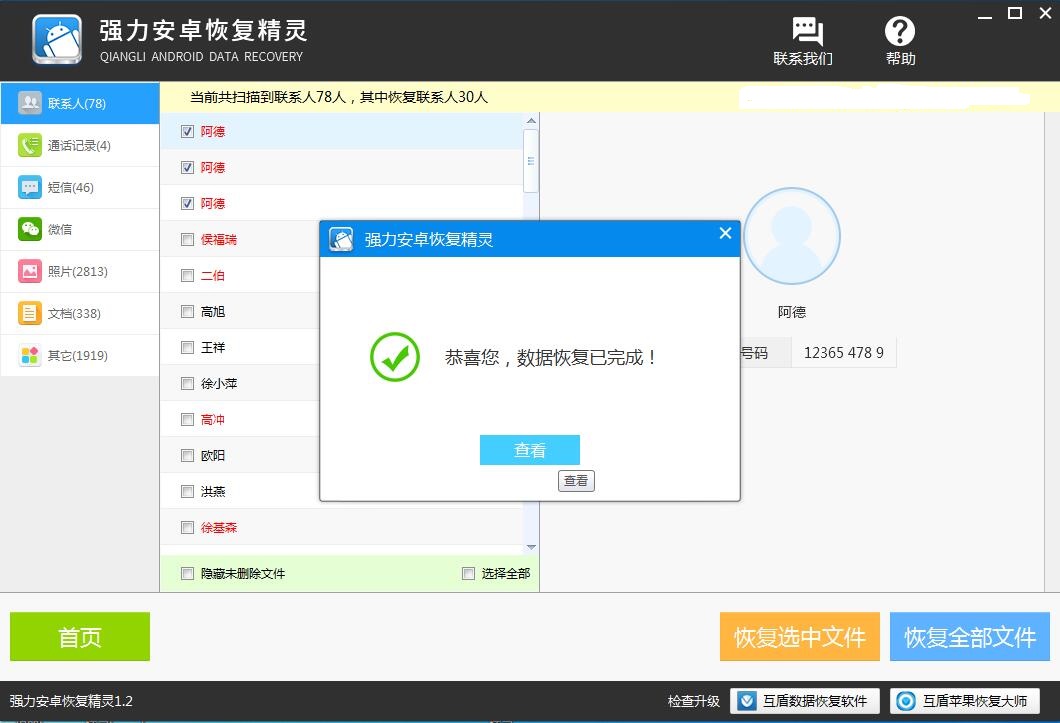Click the 查看 button in the dialog
1060x723 pixels.
(529, 450)
